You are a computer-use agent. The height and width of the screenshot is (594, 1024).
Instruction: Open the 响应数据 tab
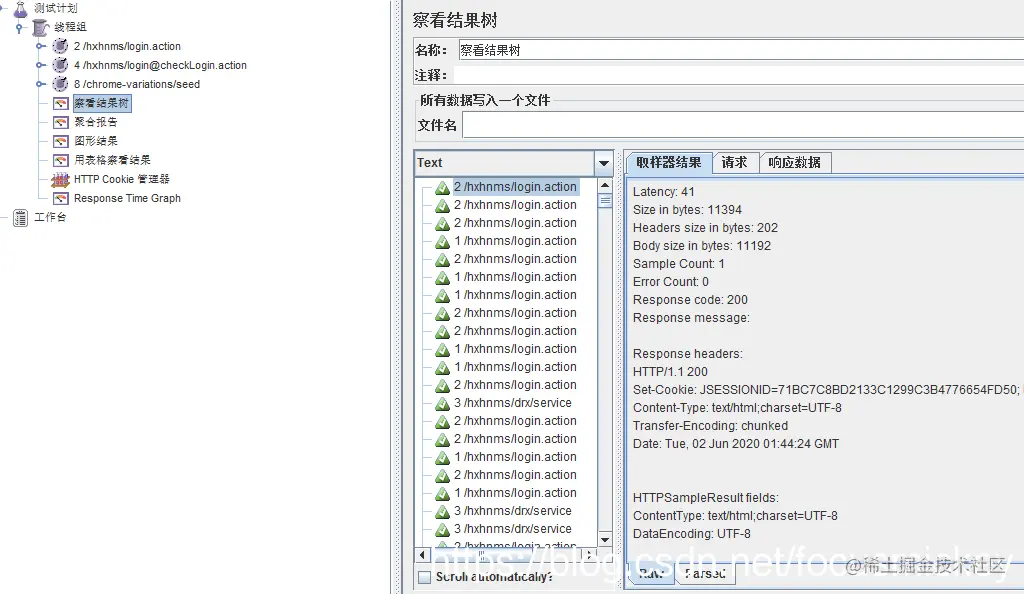795,163
